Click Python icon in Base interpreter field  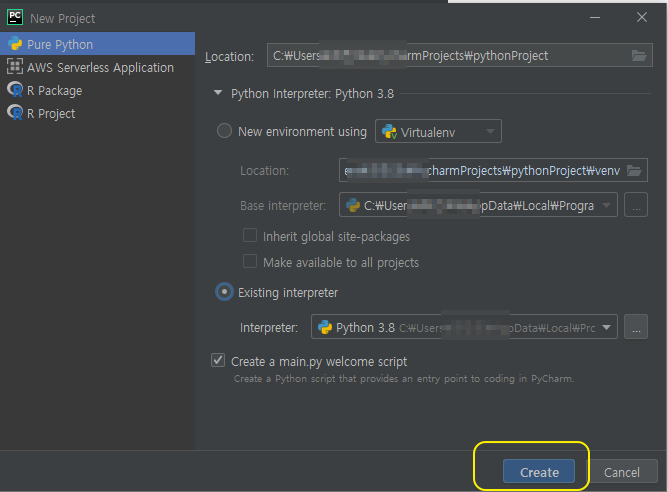click(353, 205)
